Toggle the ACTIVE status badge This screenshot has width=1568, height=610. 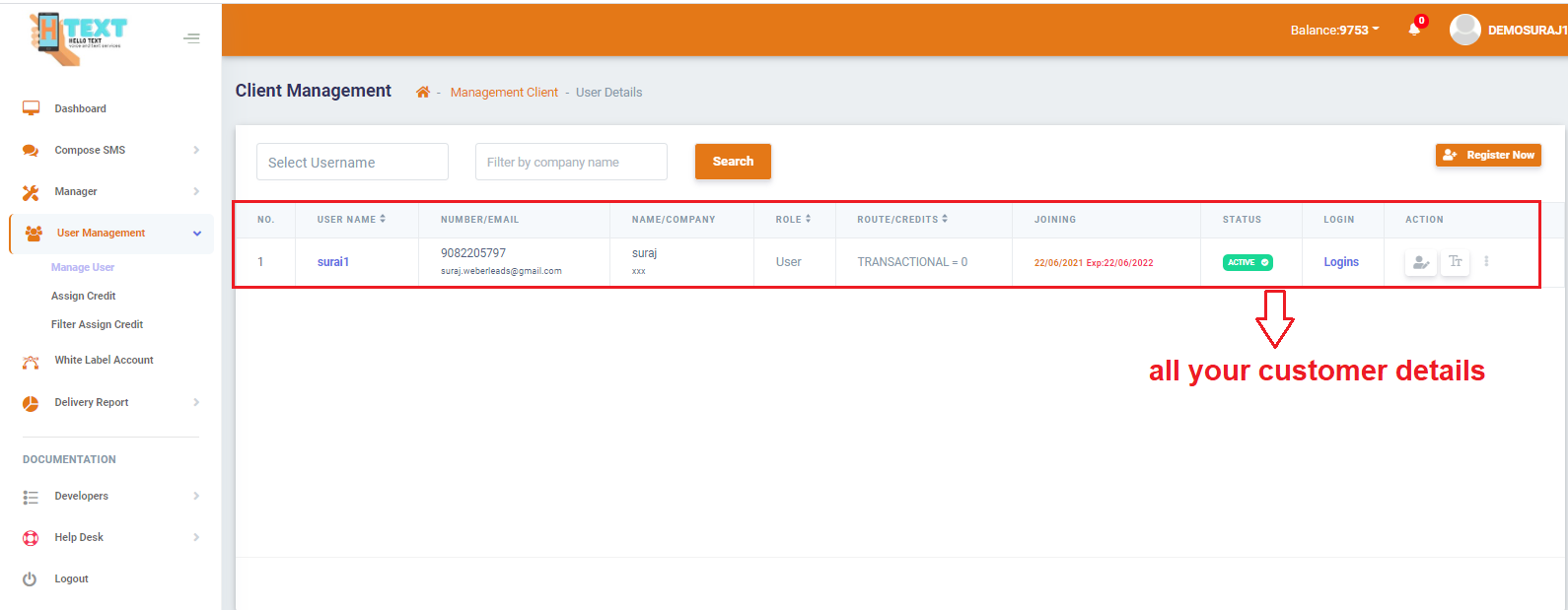click(1247, 262)
